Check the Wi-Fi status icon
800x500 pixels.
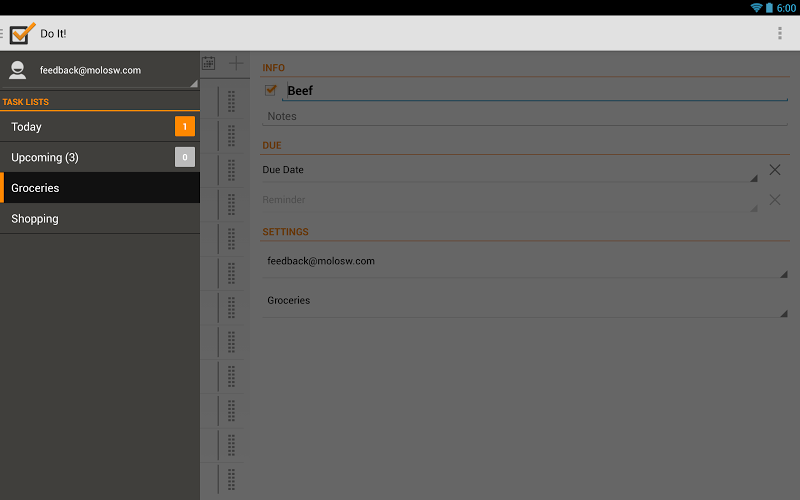pyautogui.click(x=756, y=8)
